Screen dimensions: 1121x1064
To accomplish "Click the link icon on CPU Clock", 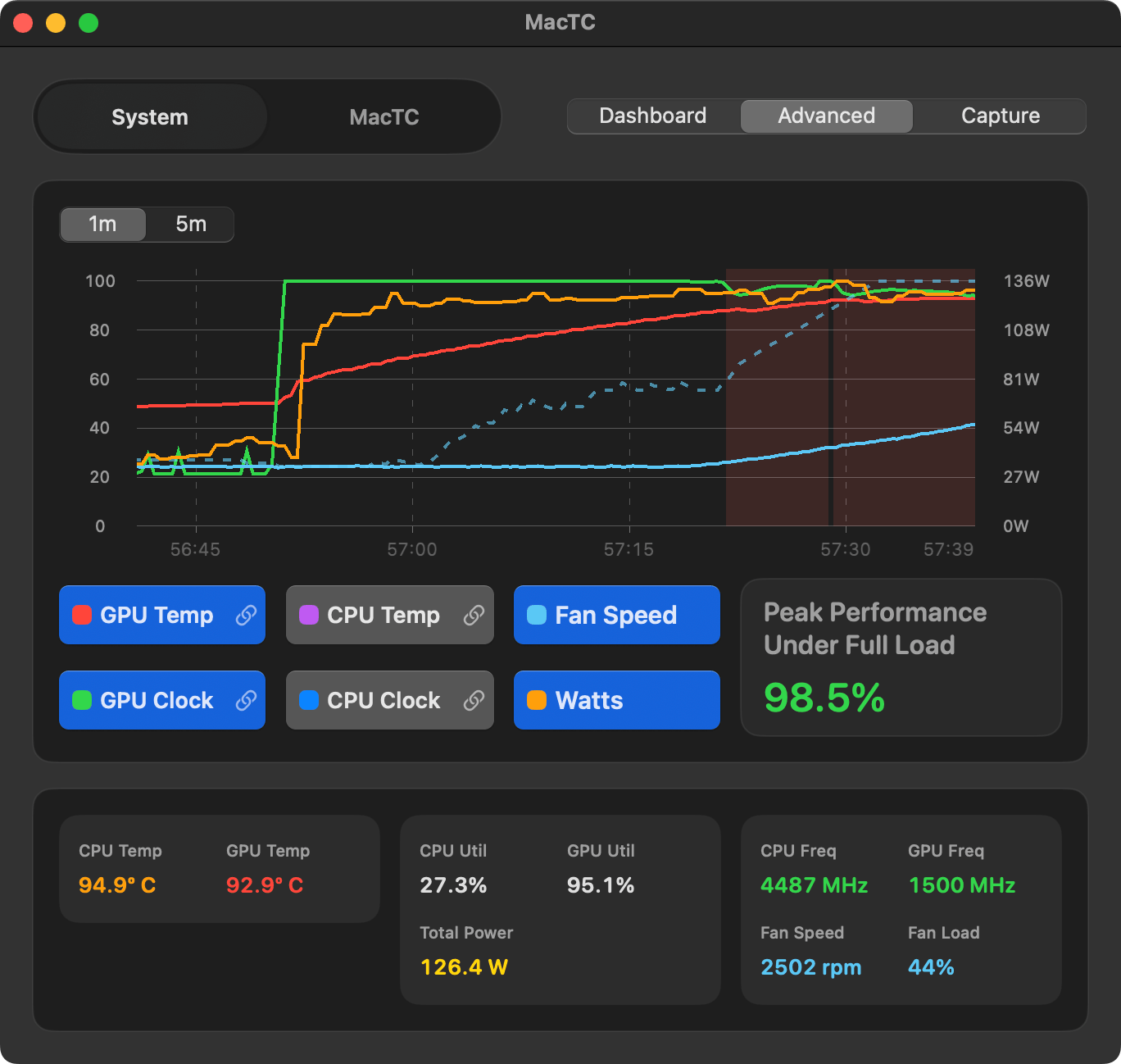I will coord(474,701).
